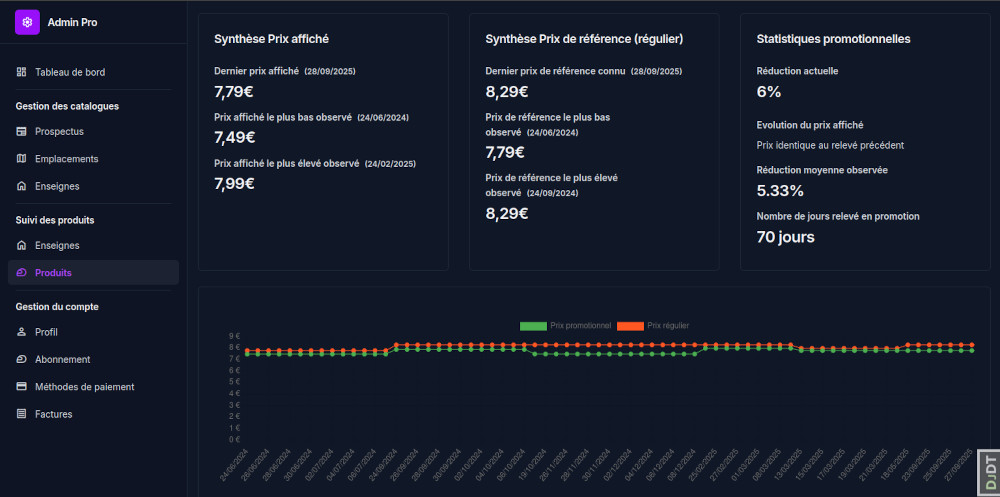The height and width of the screenshot is (497, 1000).
Task: Click Enseignes icon under Gestion des catalogues
Action: 22,186
